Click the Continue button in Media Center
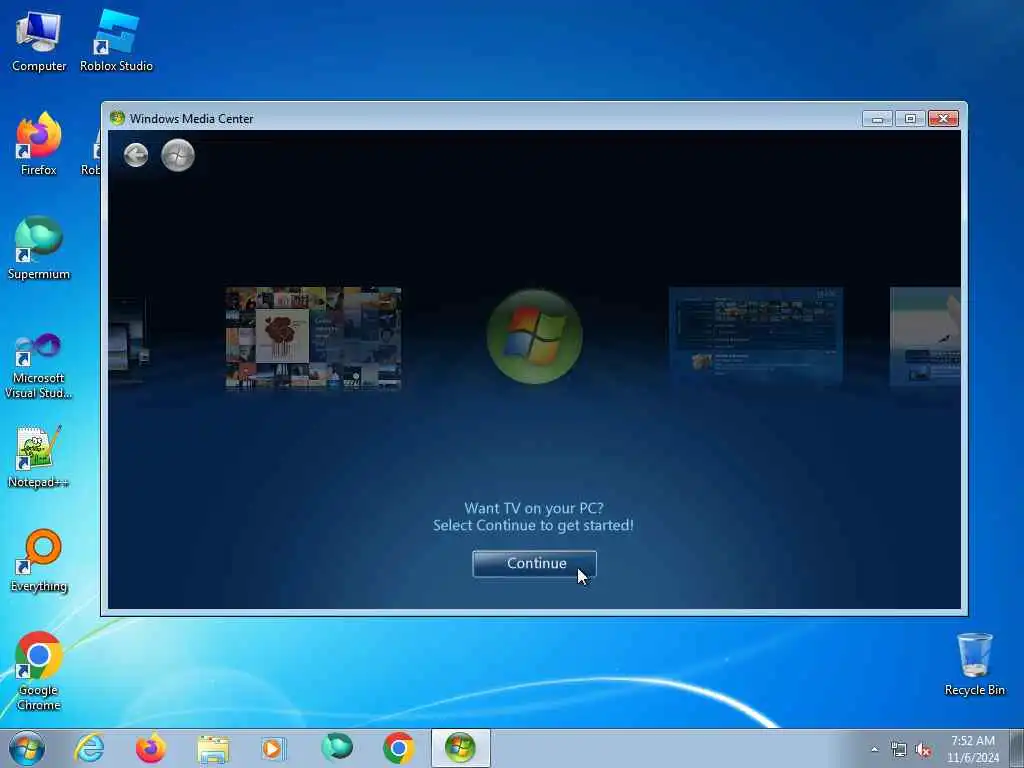Viewport: 1024px width, 768px height. tap(534, 564)
